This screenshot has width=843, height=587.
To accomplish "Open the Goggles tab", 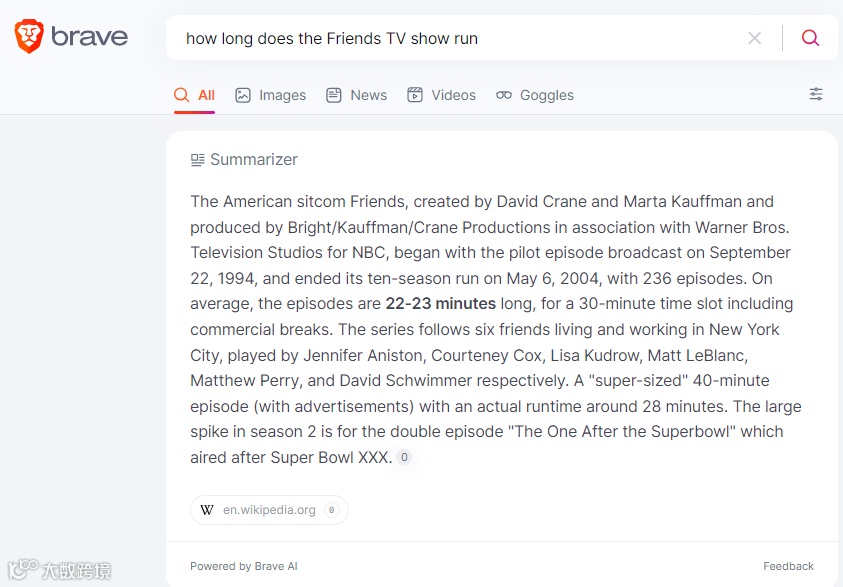I will [x=535, y=95].
